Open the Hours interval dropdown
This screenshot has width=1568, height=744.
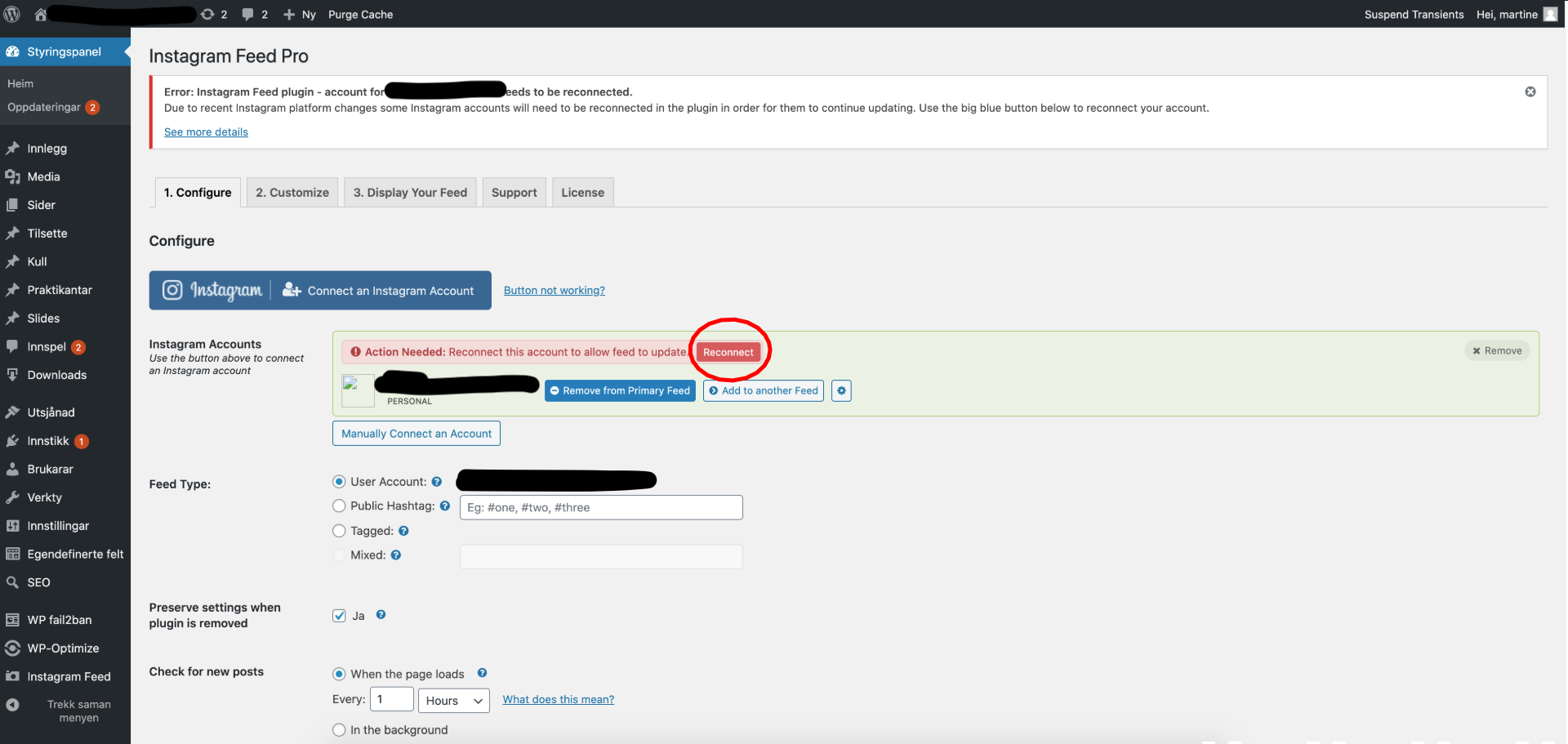coord(454,701)
